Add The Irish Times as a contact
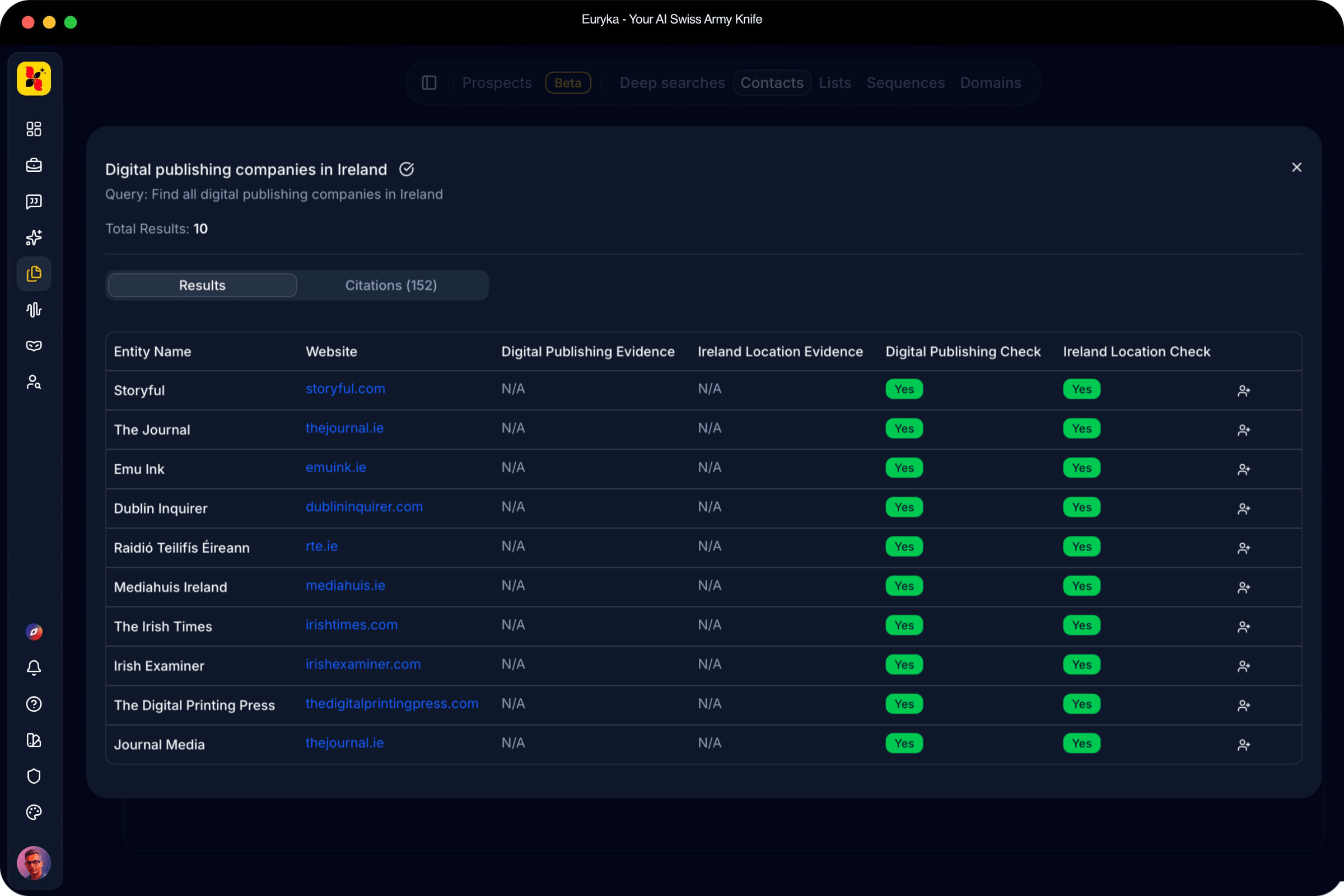The width and height of the screenshot is (1344, 896). point(1244,627)
